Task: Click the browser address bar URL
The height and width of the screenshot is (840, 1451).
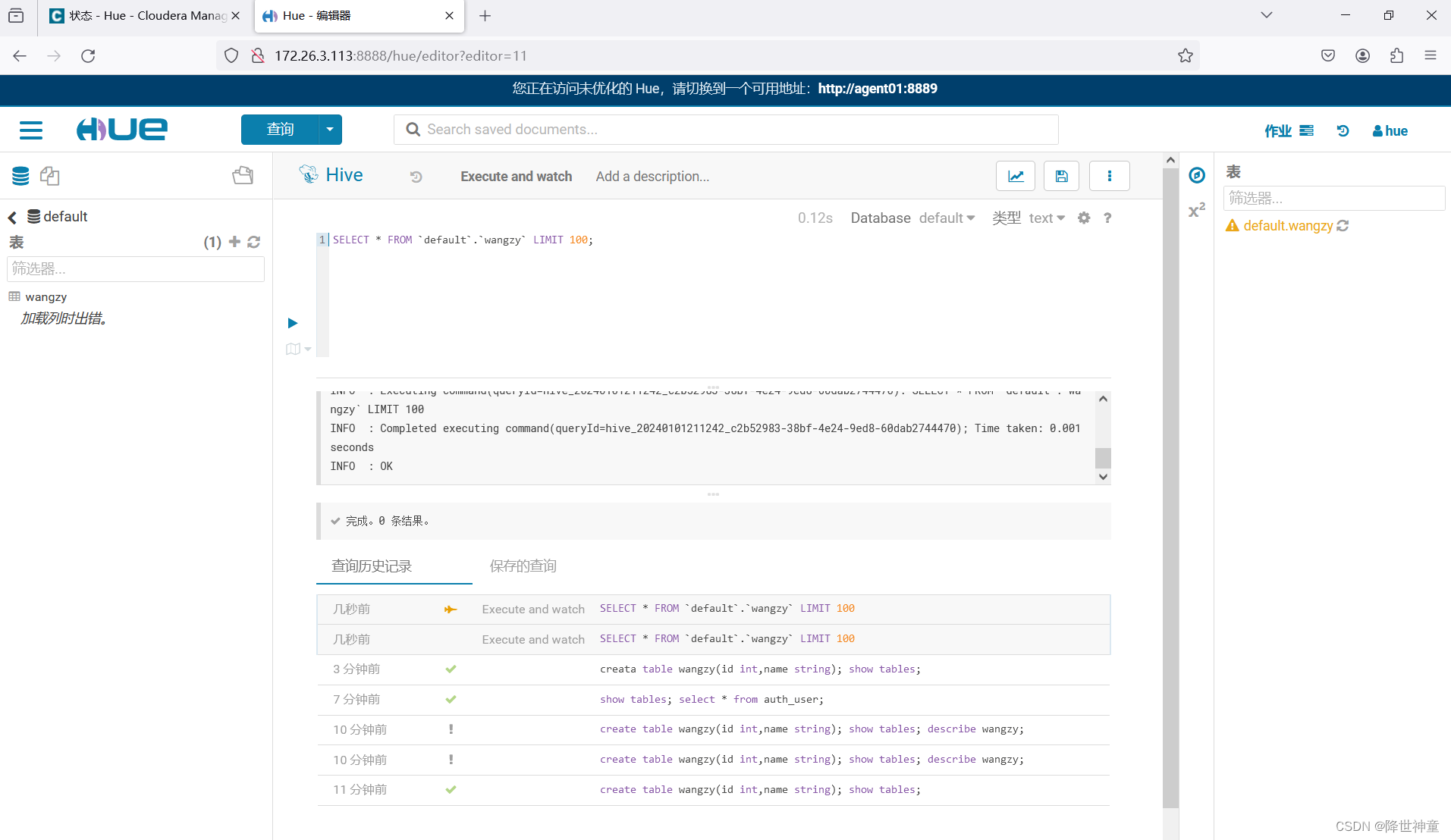Action: point(400,55)
